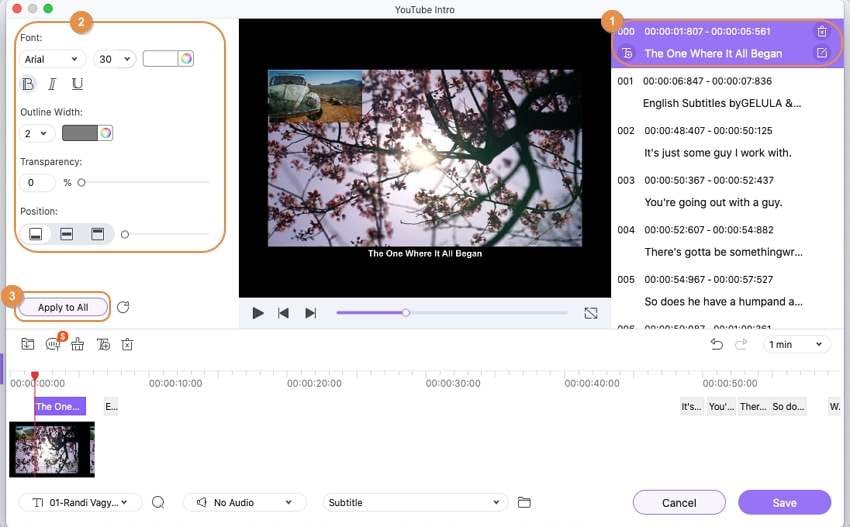The width and height of the screenshot is (850, 527).
Task: Select the 'E...' subtitle clip on timeline
Action: (x=111, y=406)
